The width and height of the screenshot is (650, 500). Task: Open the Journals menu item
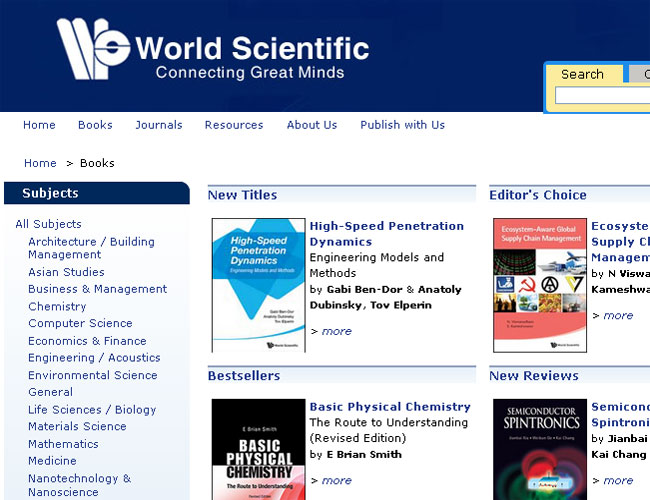[x=159, y=125]
